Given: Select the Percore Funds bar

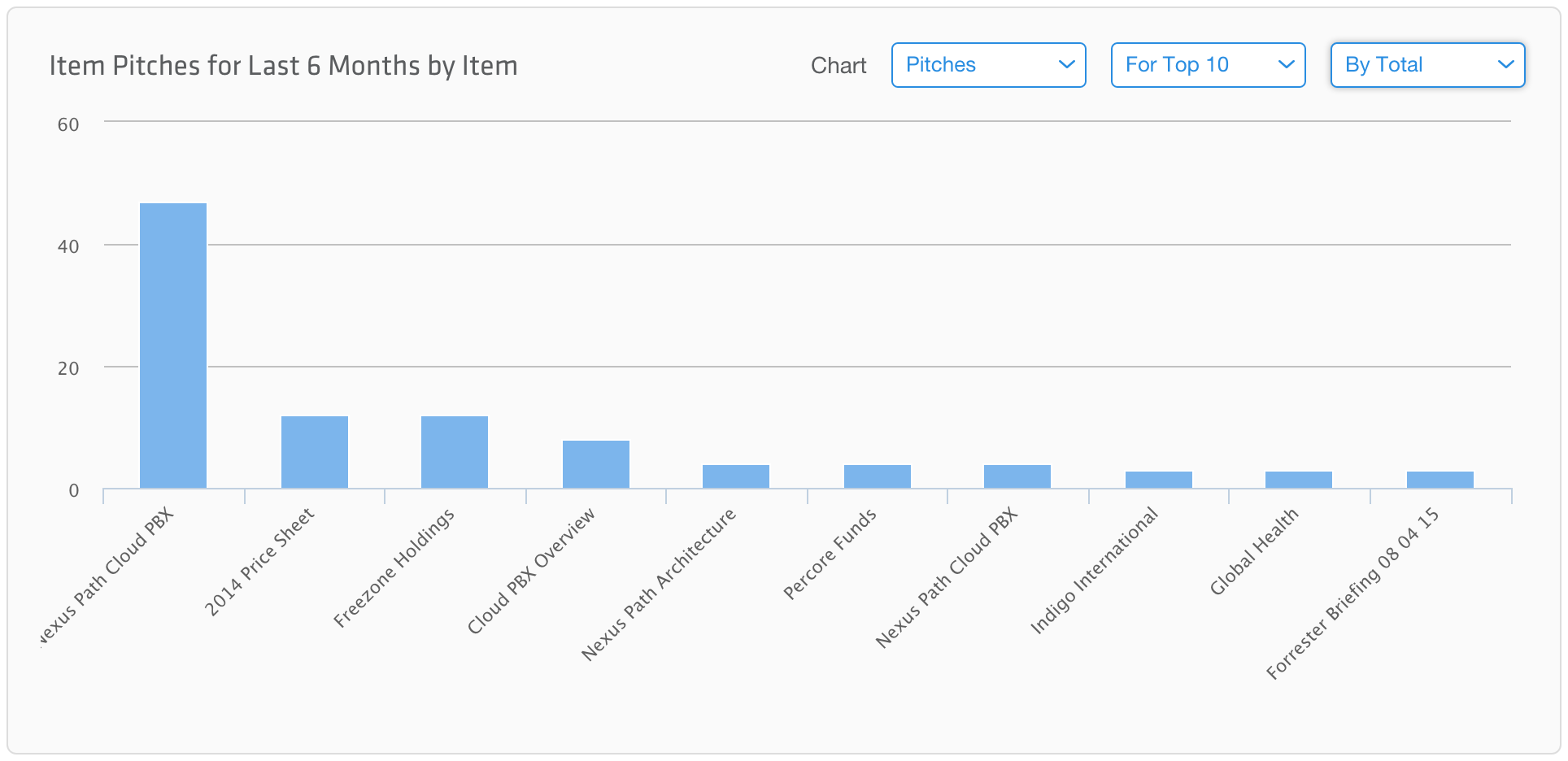Looking at the screenshot, I should tap(878, 476).
